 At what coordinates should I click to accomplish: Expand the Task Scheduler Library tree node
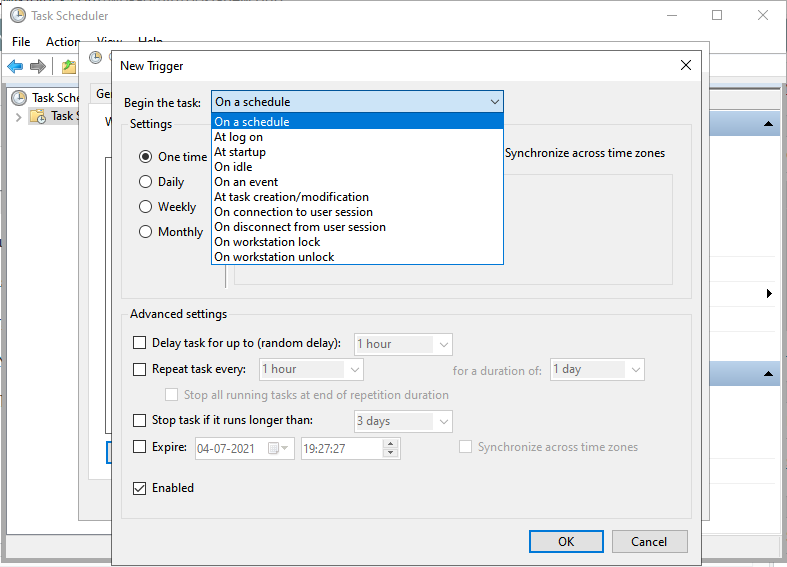tap(18, 116)
